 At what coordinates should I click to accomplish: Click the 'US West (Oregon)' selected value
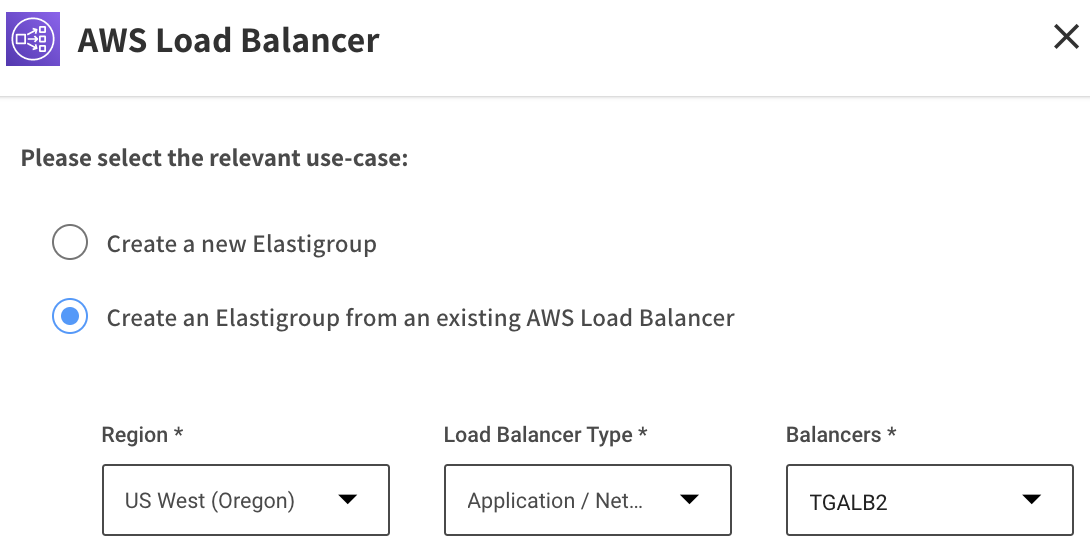[x=209, y=500]
